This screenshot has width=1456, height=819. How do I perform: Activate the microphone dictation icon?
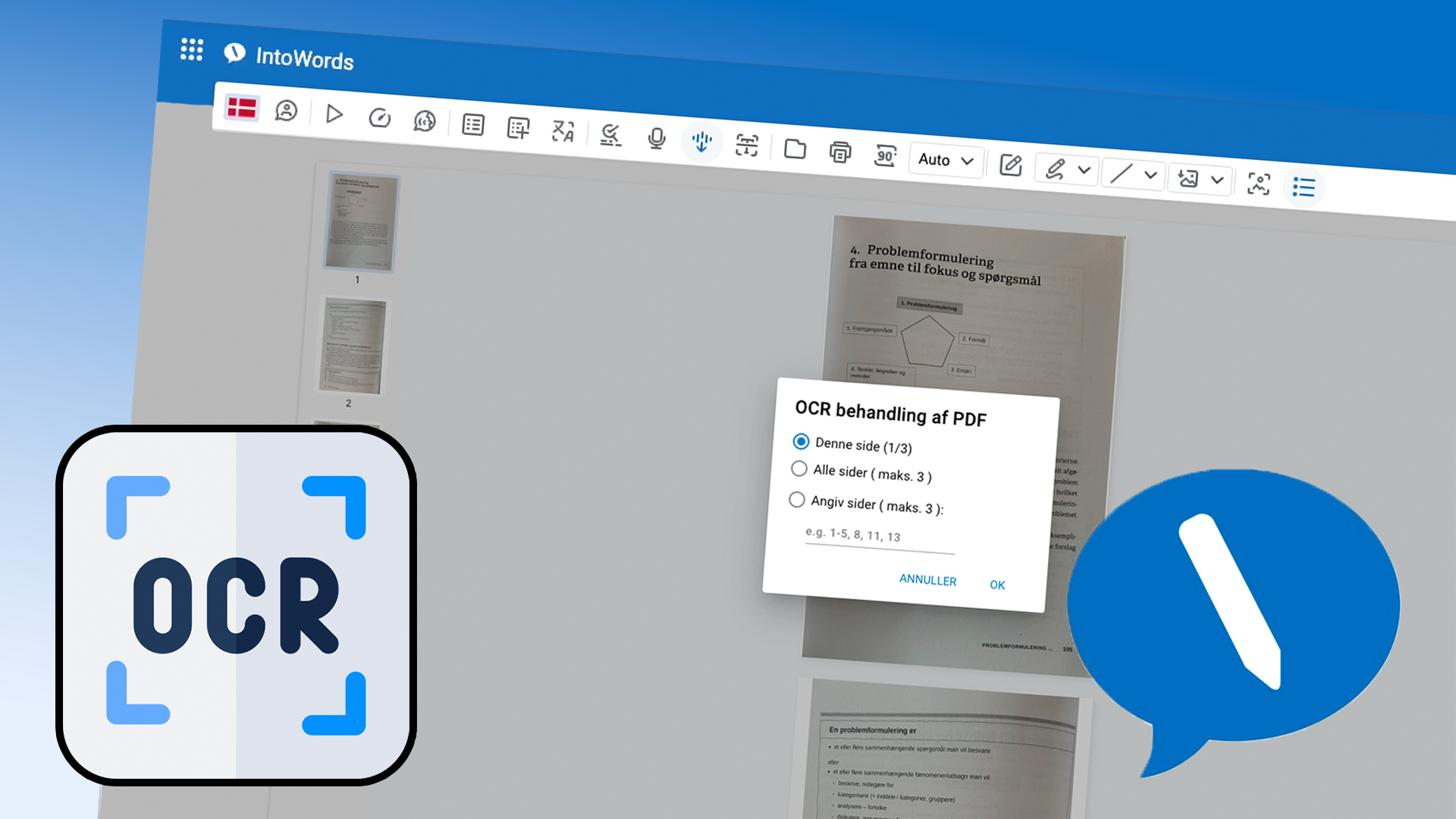[x=656, y=138]
